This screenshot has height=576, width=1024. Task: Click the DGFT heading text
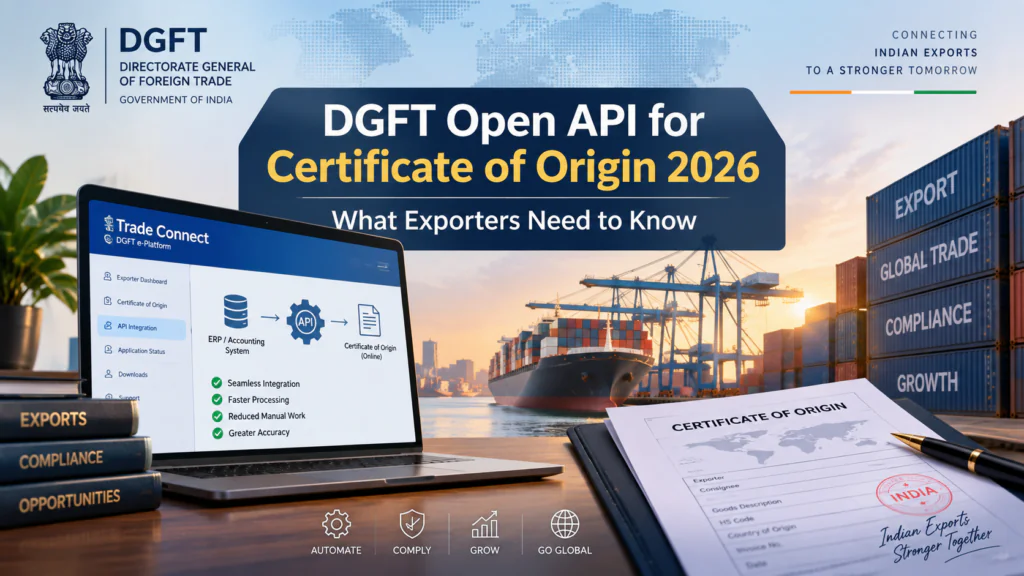(x=163, y=40)
